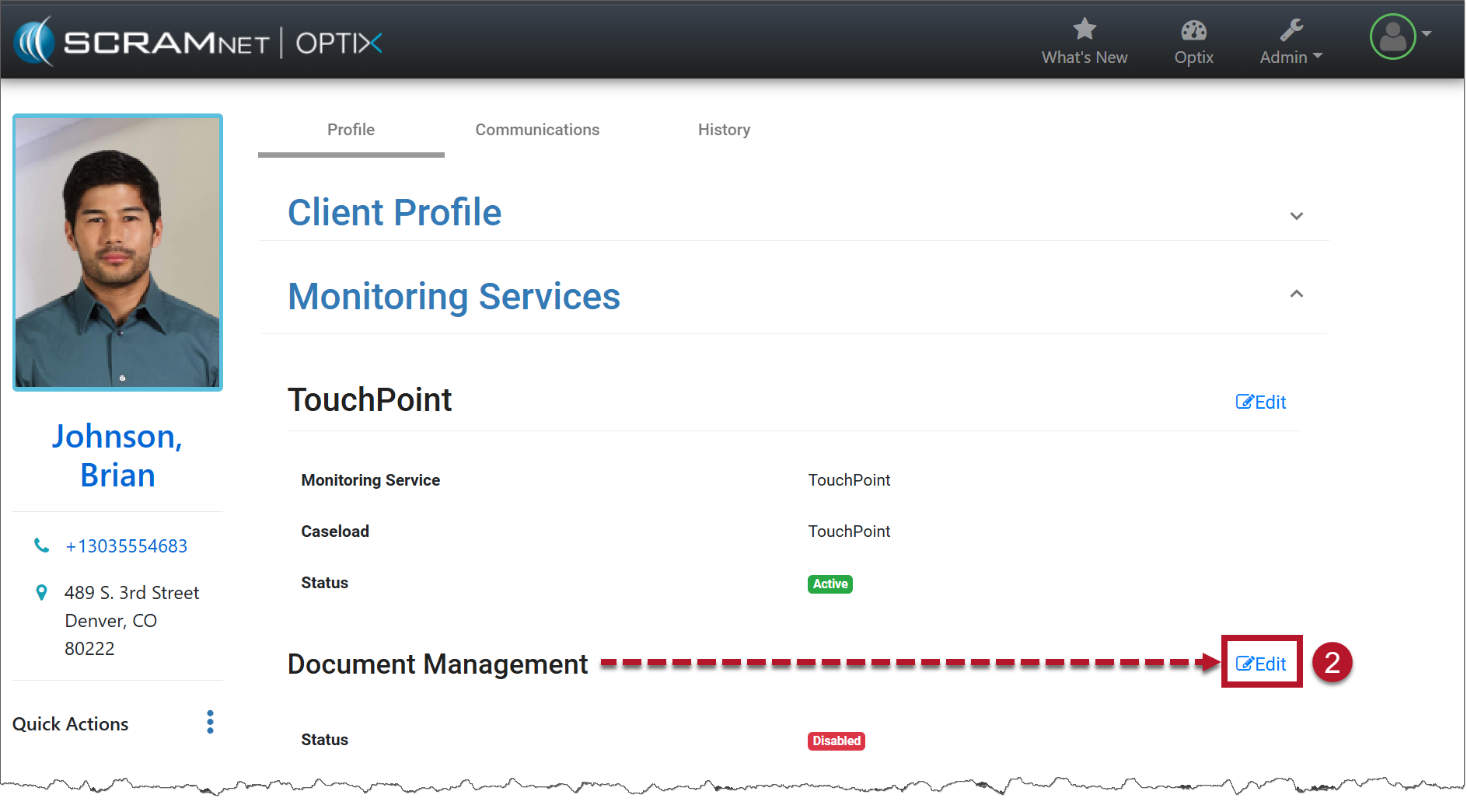Switch to the History tab
Screen dimensions: 1467x812
[x=724, y=130]
